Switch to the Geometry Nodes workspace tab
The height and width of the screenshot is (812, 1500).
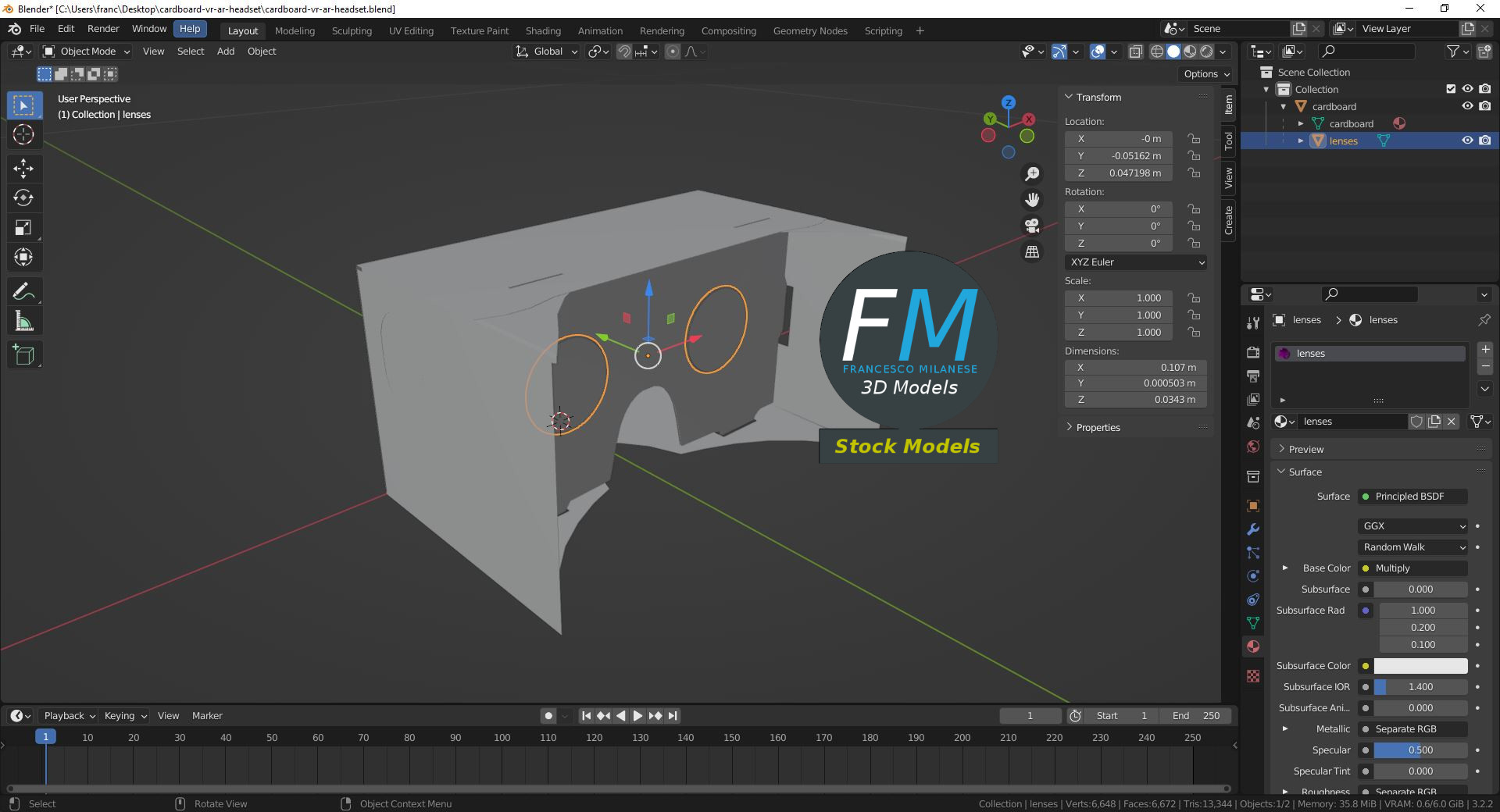click(x=810, y=31)
